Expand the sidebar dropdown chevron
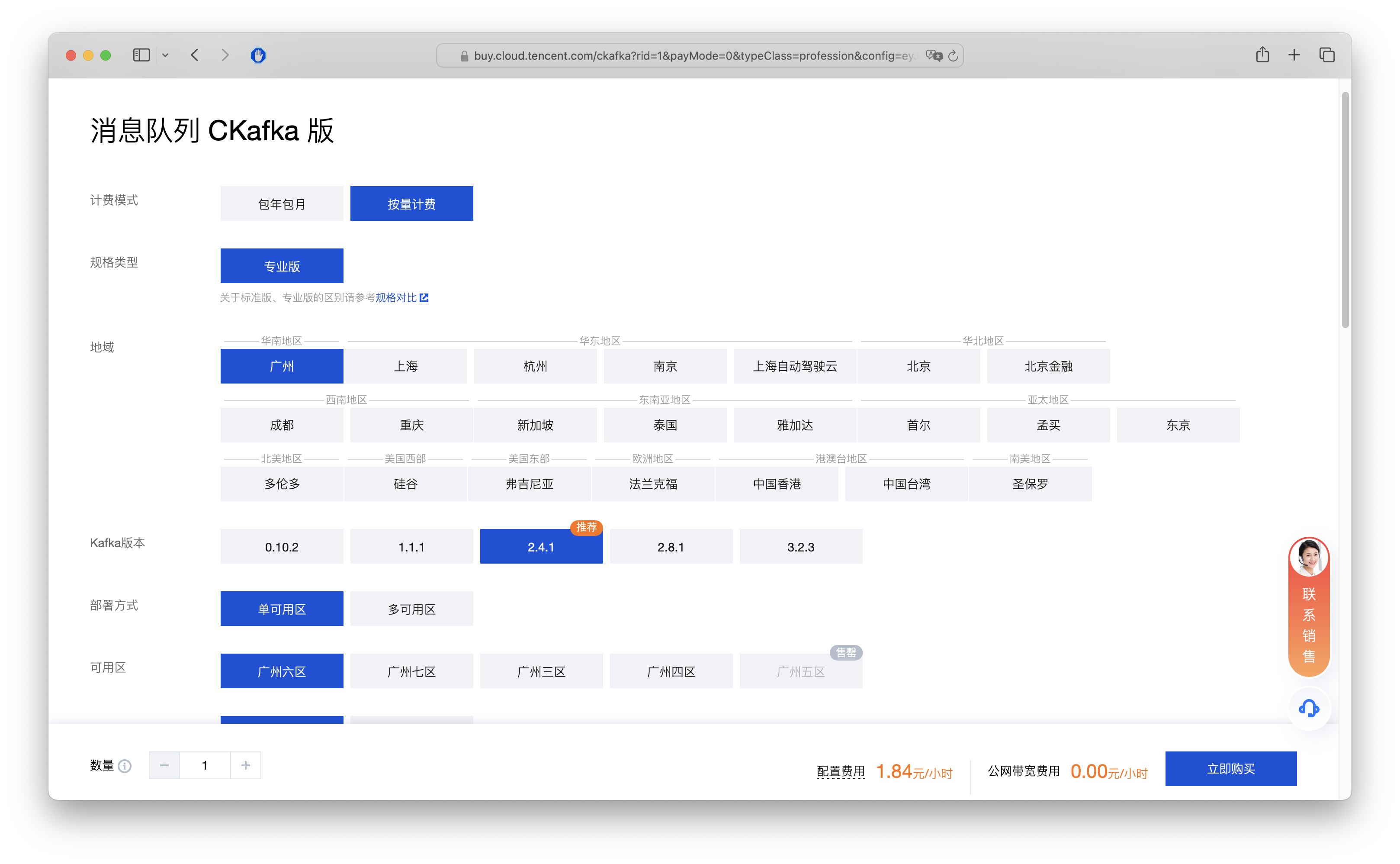The width and height of the screenshot is (1400, 864). pyautogui.click(x=165, y=55)
